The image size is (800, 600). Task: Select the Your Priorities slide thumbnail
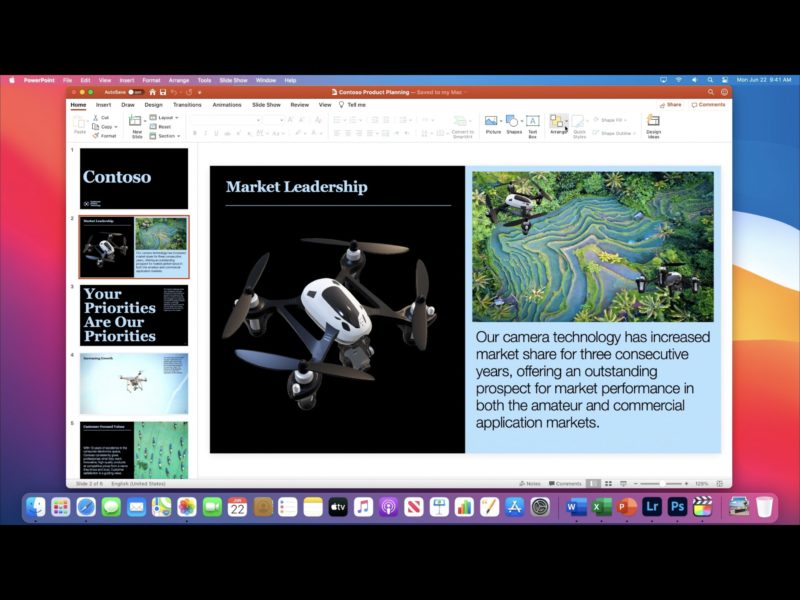[x=134, y=315]
